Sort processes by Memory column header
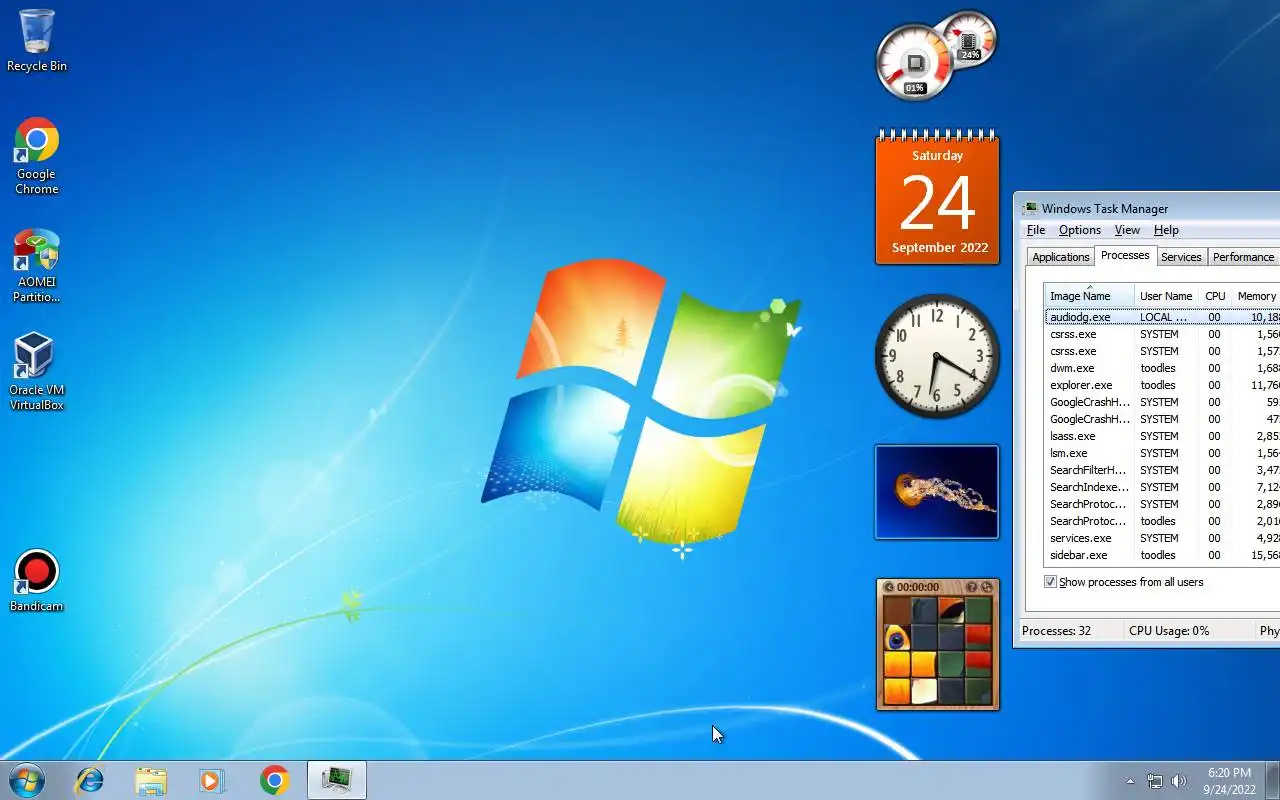The width and height of the screenshot is (1280, 800). [1256, 296]
